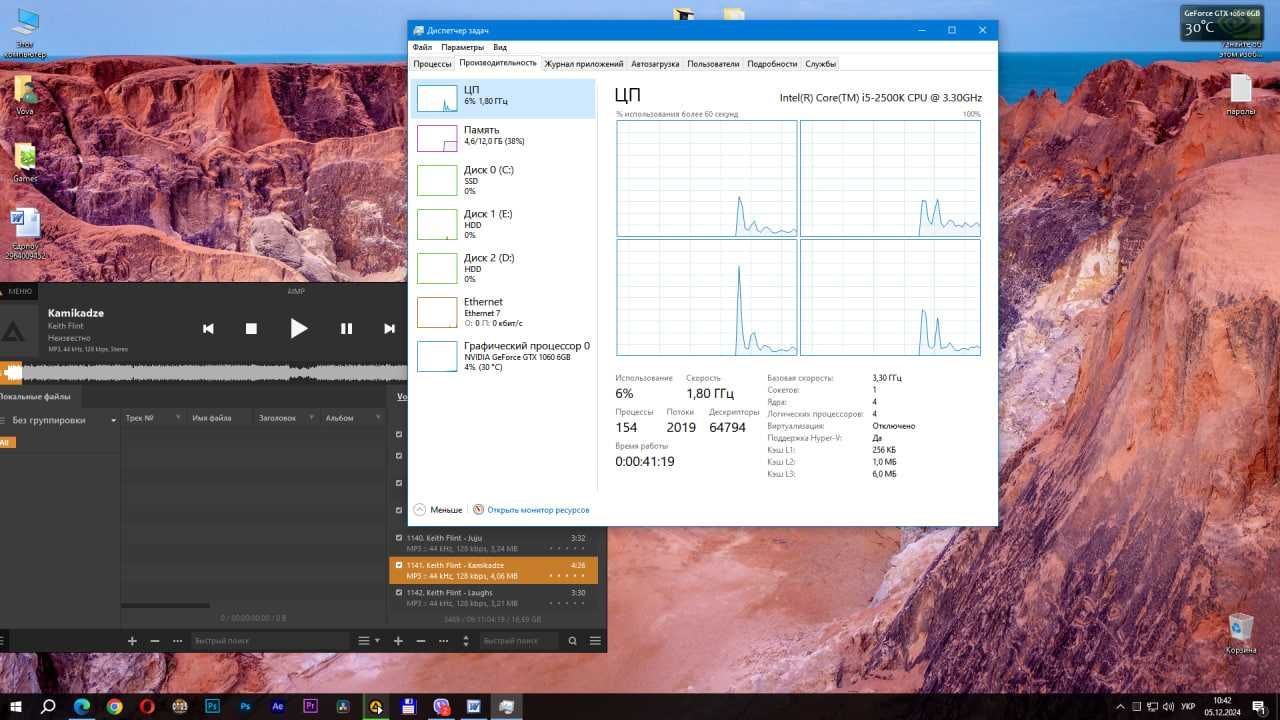This screenshot has width=1280, height=720.
Task: Open the library view list dropdown
Action: tap(368, 641)
